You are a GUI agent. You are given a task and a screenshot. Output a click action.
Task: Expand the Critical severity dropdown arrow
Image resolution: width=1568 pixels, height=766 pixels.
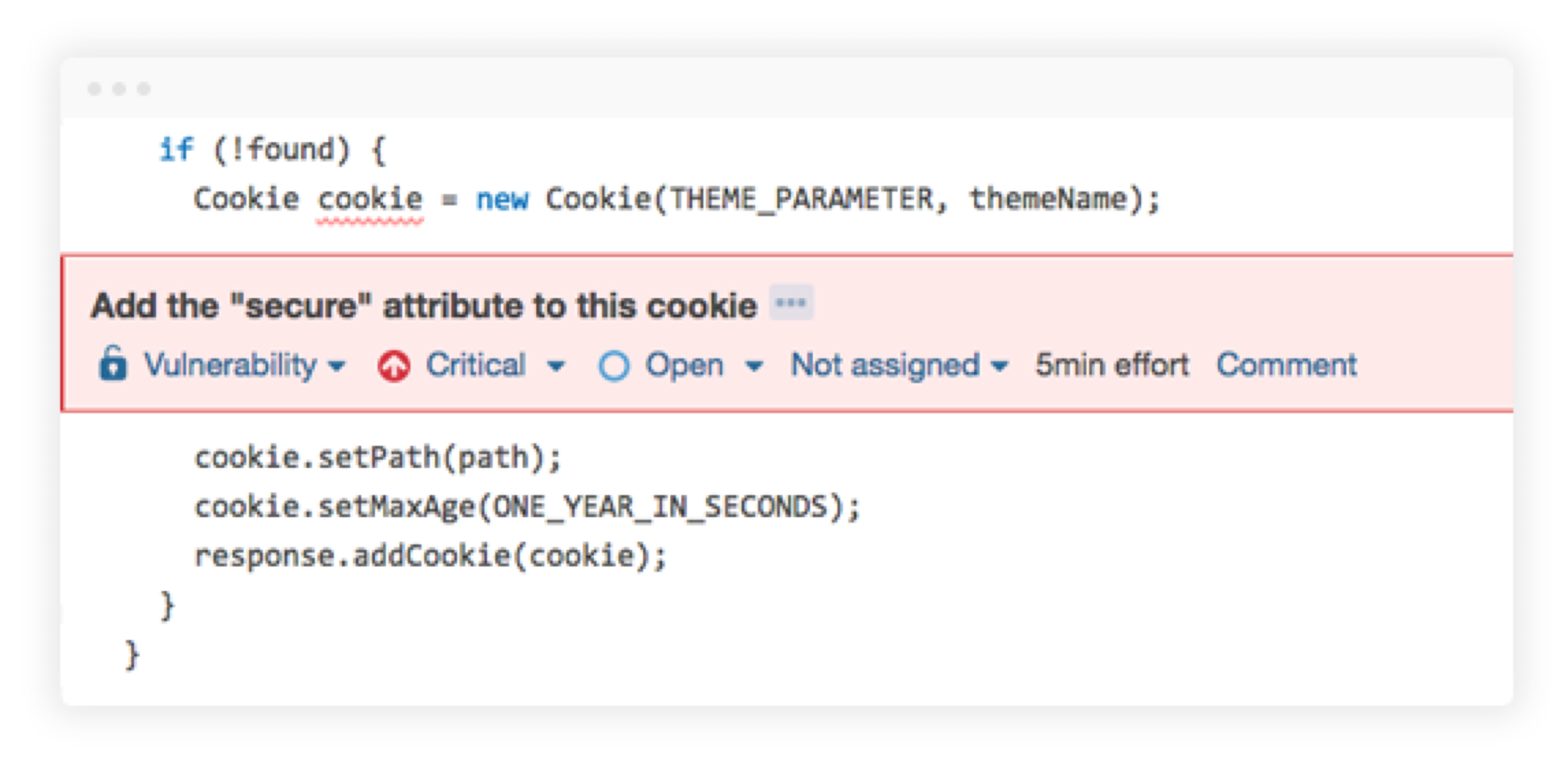click(556, 366)
